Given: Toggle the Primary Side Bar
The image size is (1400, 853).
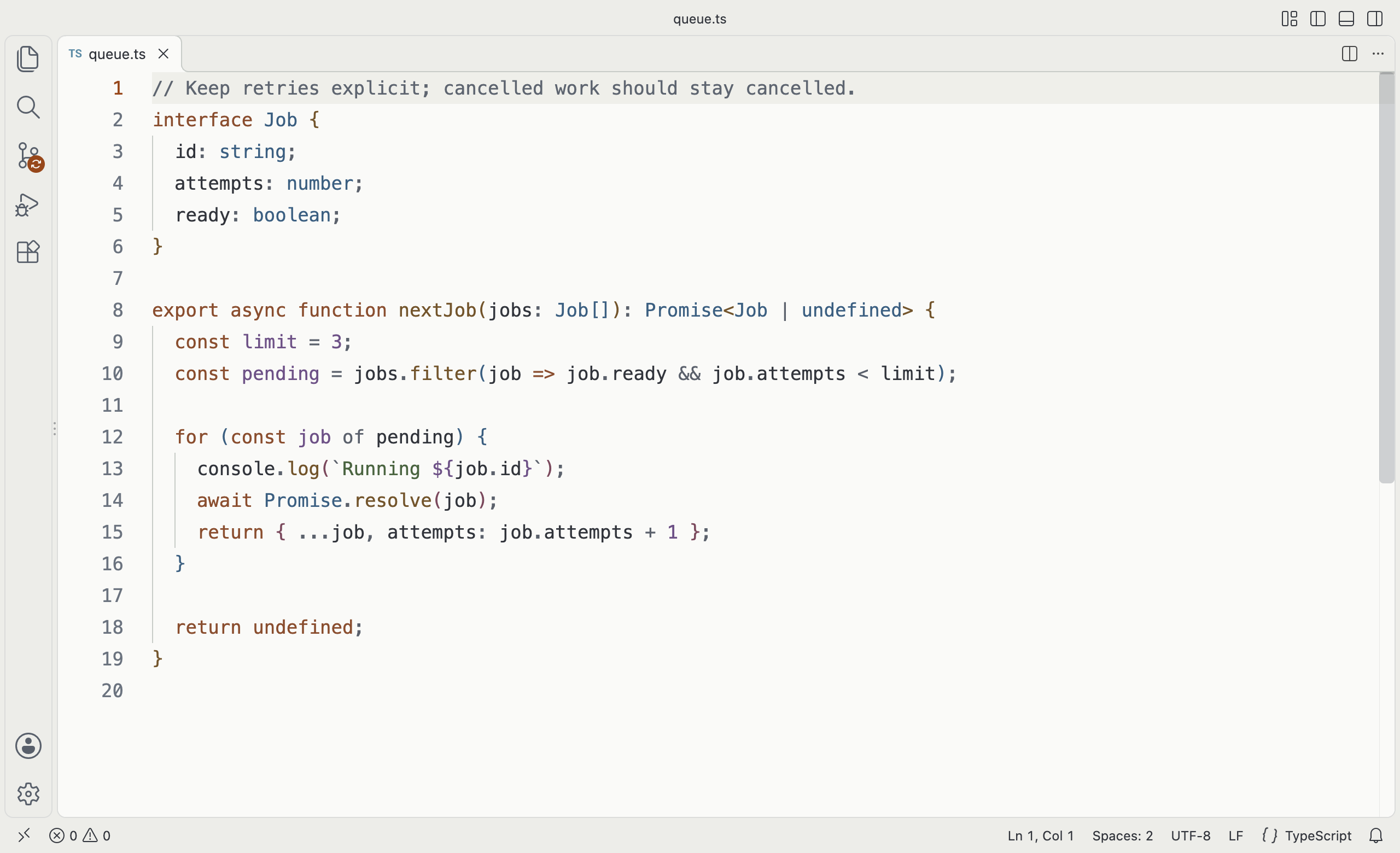Looking at the screenshot, I should coord(1317,19).
